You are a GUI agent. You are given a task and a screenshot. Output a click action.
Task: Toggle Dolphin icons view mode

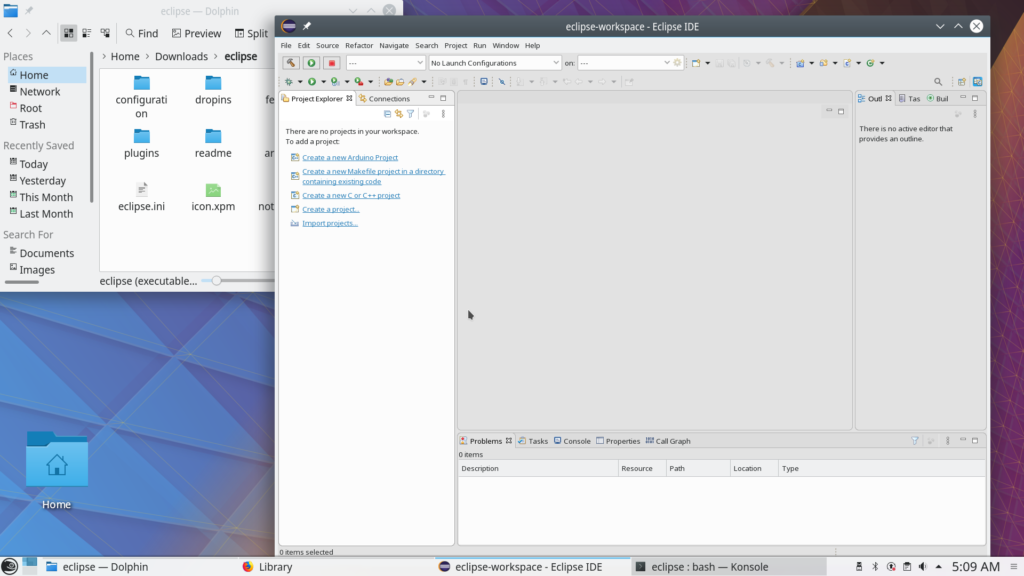point(69,33)
